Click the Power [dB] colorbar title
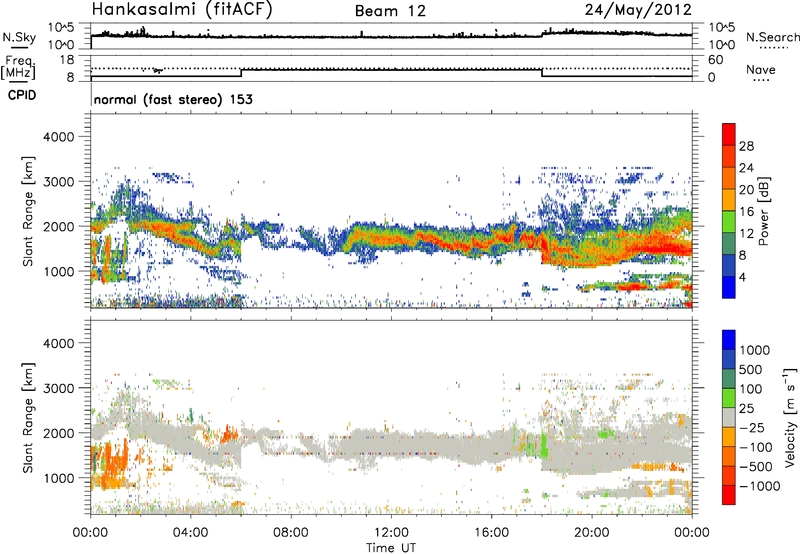800x554 pixels. (x=764, y=212)
